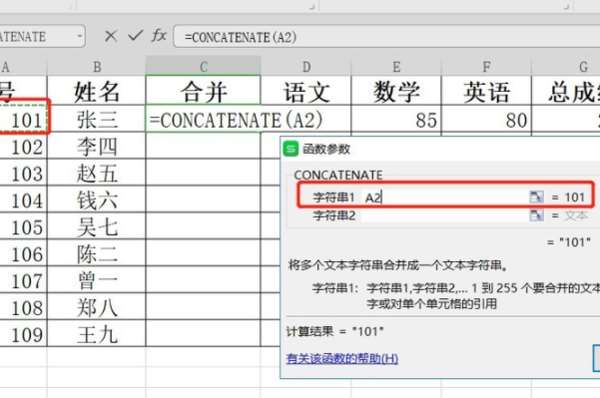Screen dimensions: 600x398
Task: Open 有关该函数的帮助(H) link
Action: tap(342, 359)
